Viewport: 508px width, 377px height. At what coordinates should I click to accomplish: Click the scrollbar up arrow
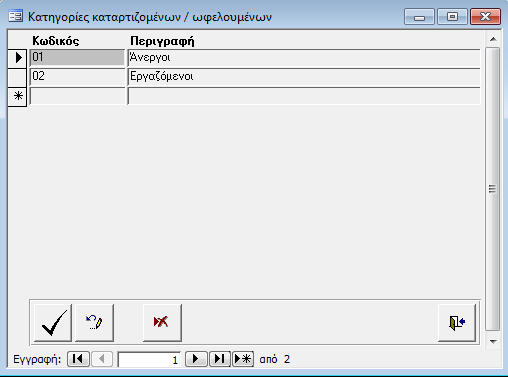tap(493, 39)
